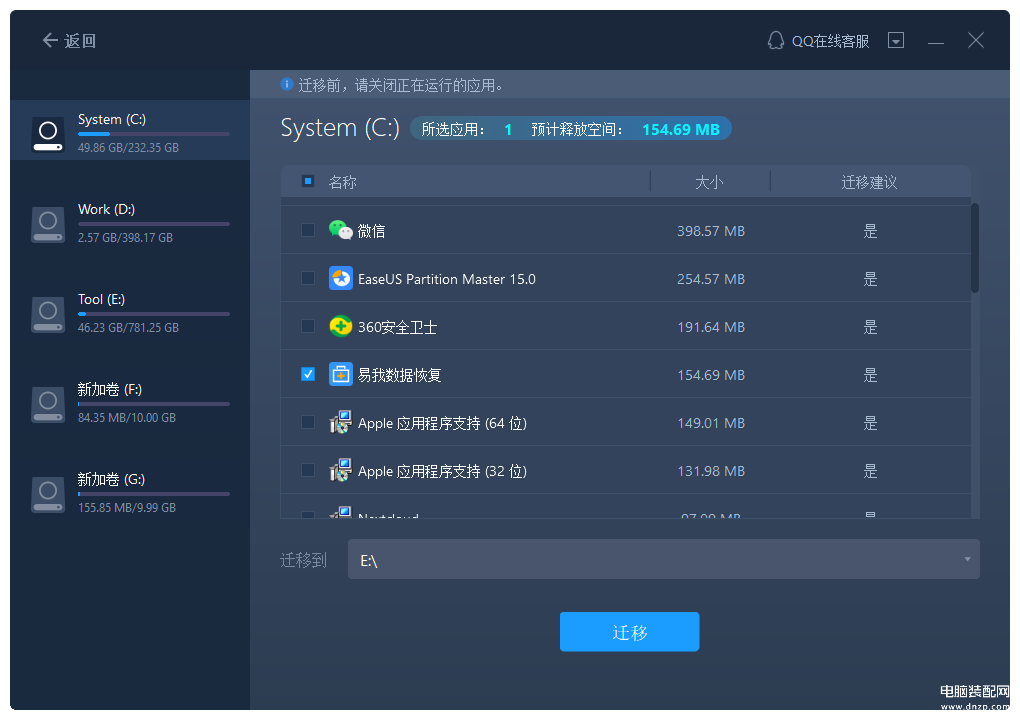Check the 微信 checkbox

tap(308, 230)
